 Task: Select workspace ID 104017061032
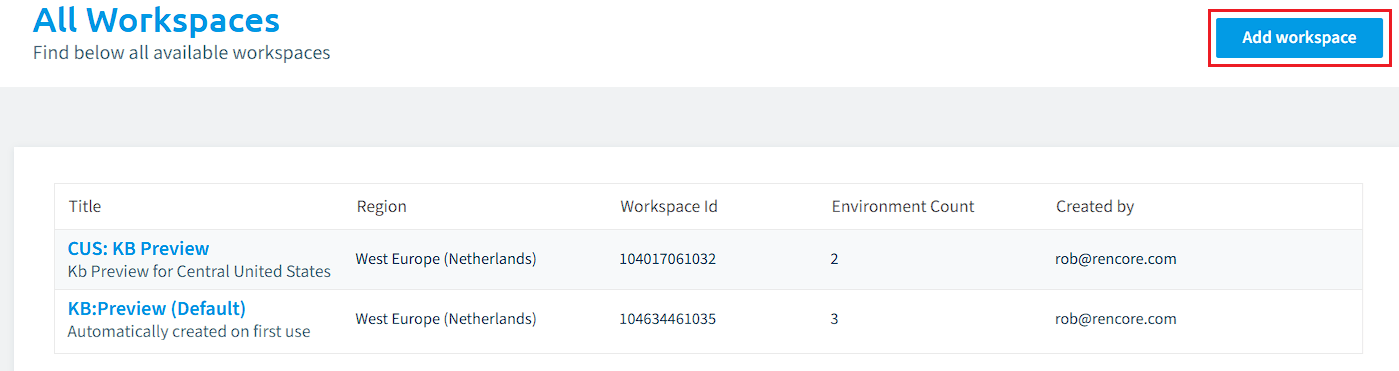pos(668,259)
